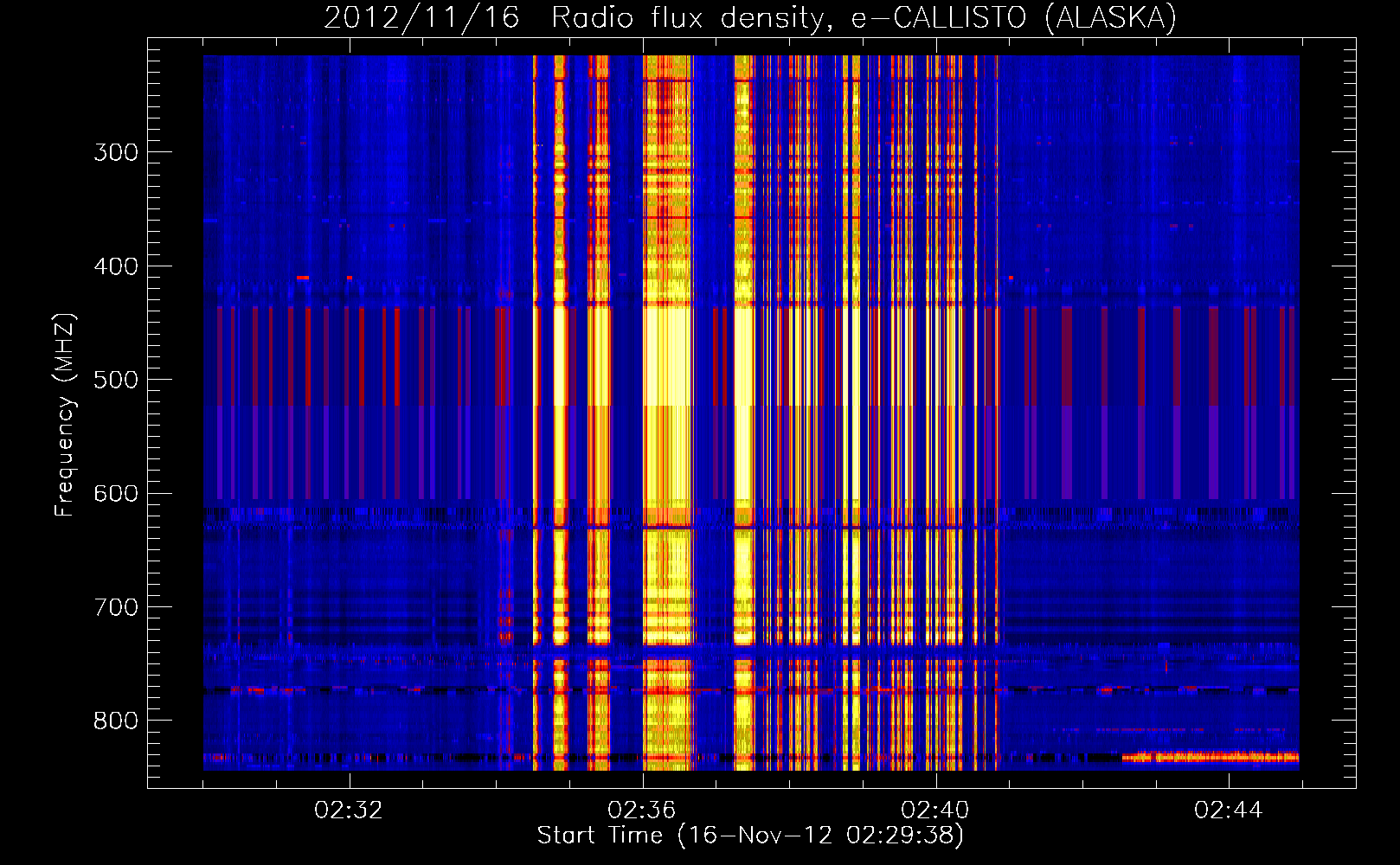Screen dimensions: 1400x865
Task: Click the 'Start Time (16-Nov-12 02:29:38)' label
Action: [x=750, y=836]
